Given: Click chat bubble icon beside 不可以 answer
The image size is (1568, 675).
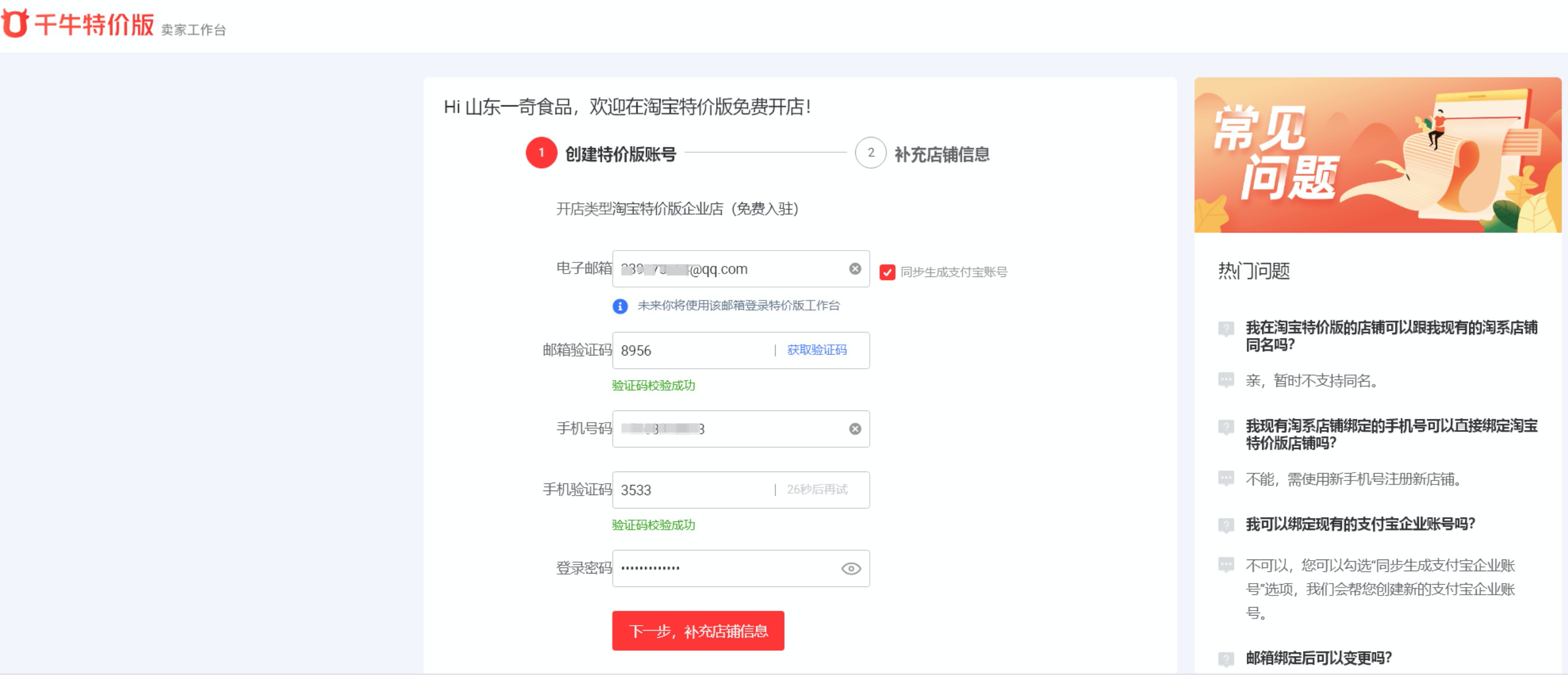Looking at the screenshot, I should click(1225, 565).
